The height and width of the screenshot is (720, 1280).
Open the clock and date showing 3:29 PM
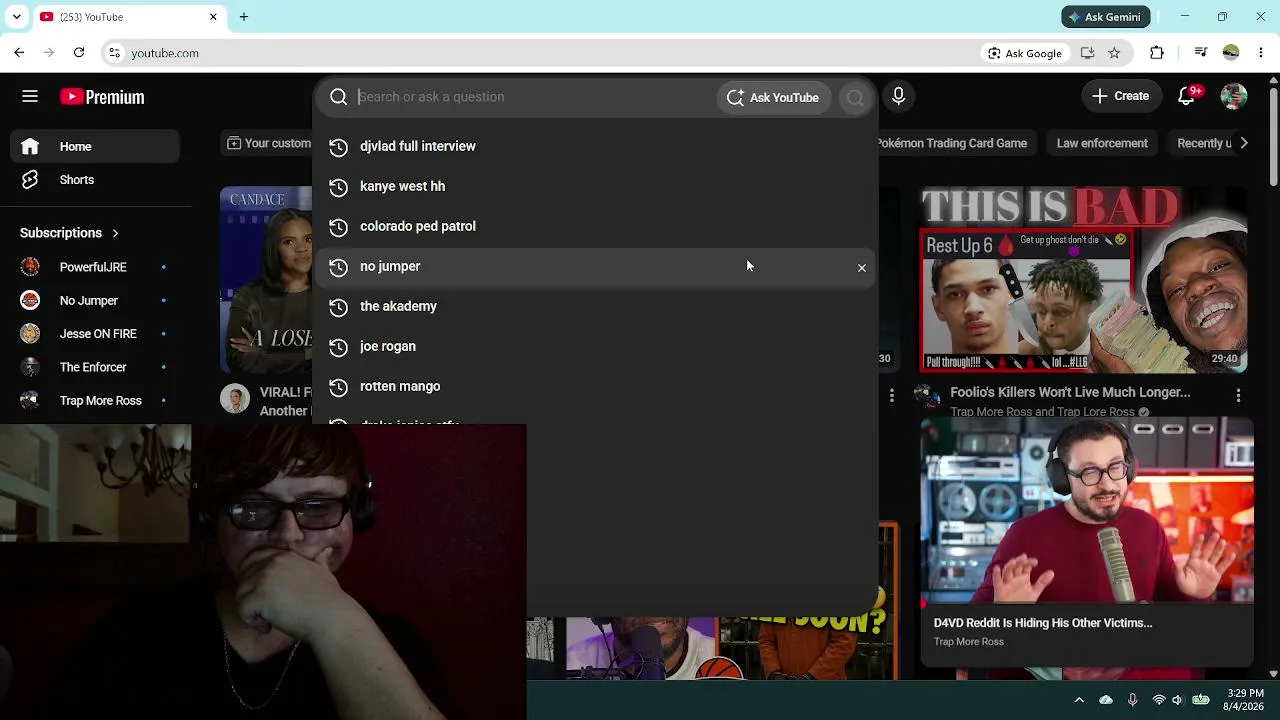1245,700
